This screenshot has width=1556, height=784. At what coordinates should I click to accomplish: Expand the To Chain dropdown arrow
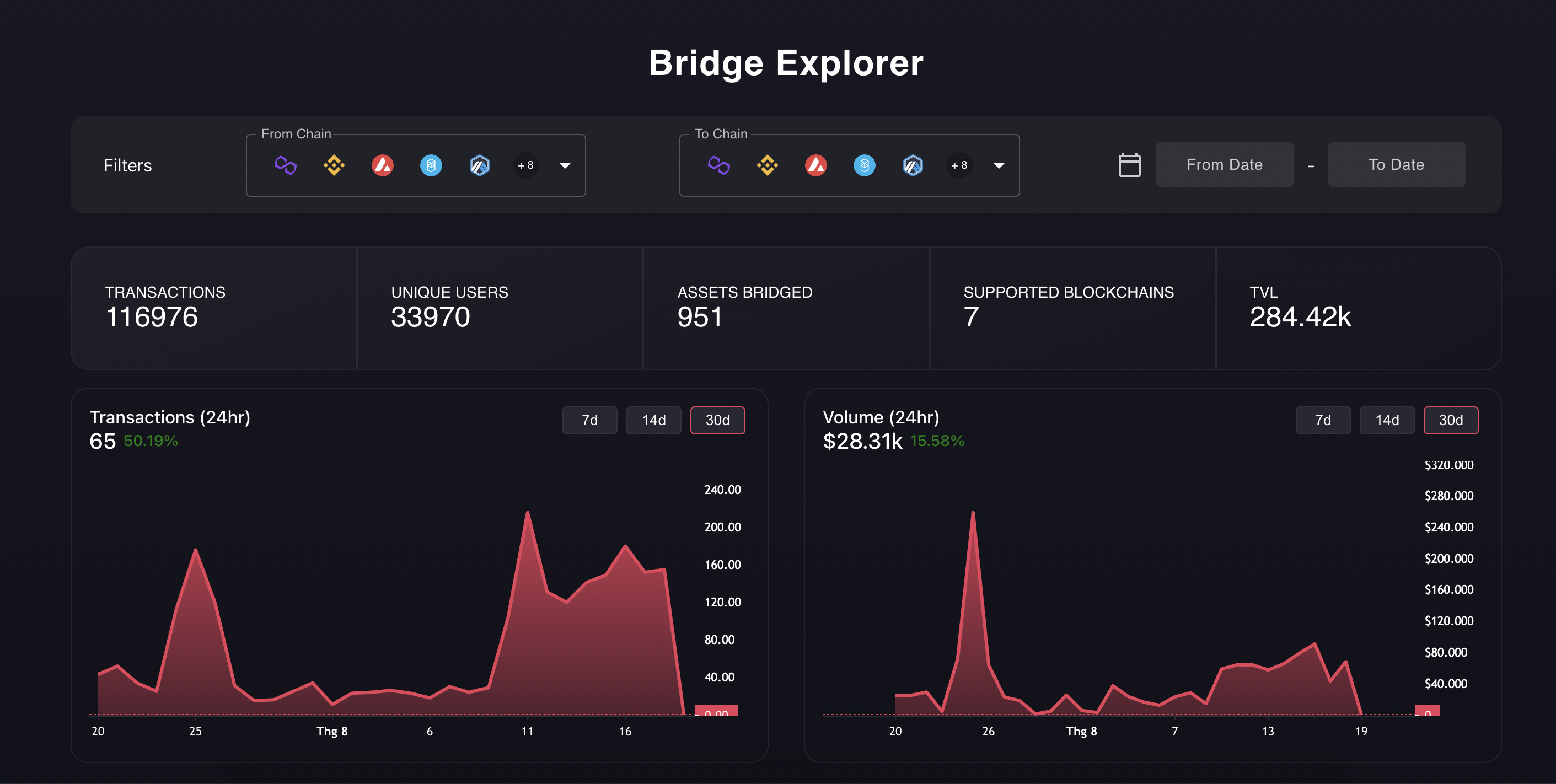[x=999, y=165]
